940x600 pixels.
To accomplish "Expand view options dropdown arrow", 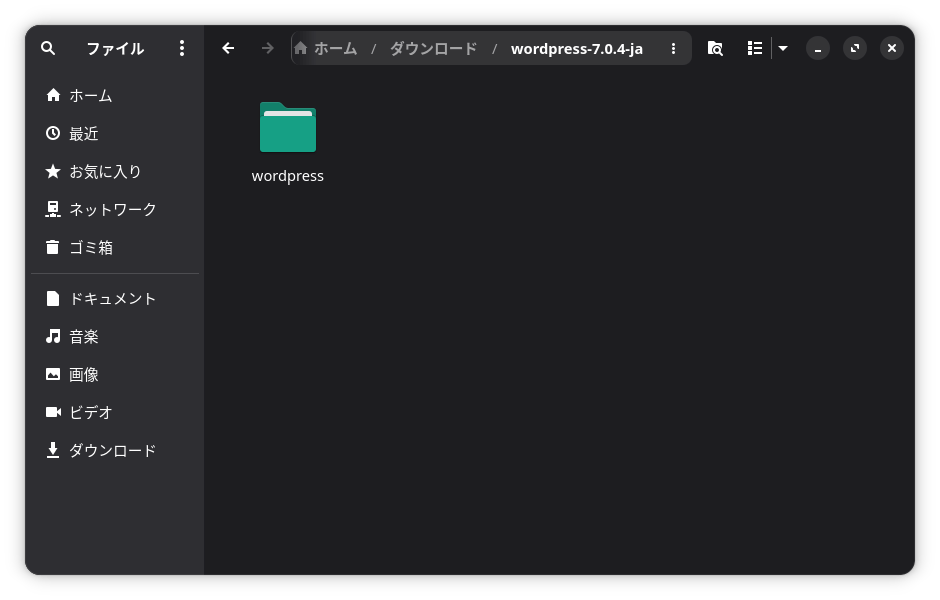I will [783, 49].
